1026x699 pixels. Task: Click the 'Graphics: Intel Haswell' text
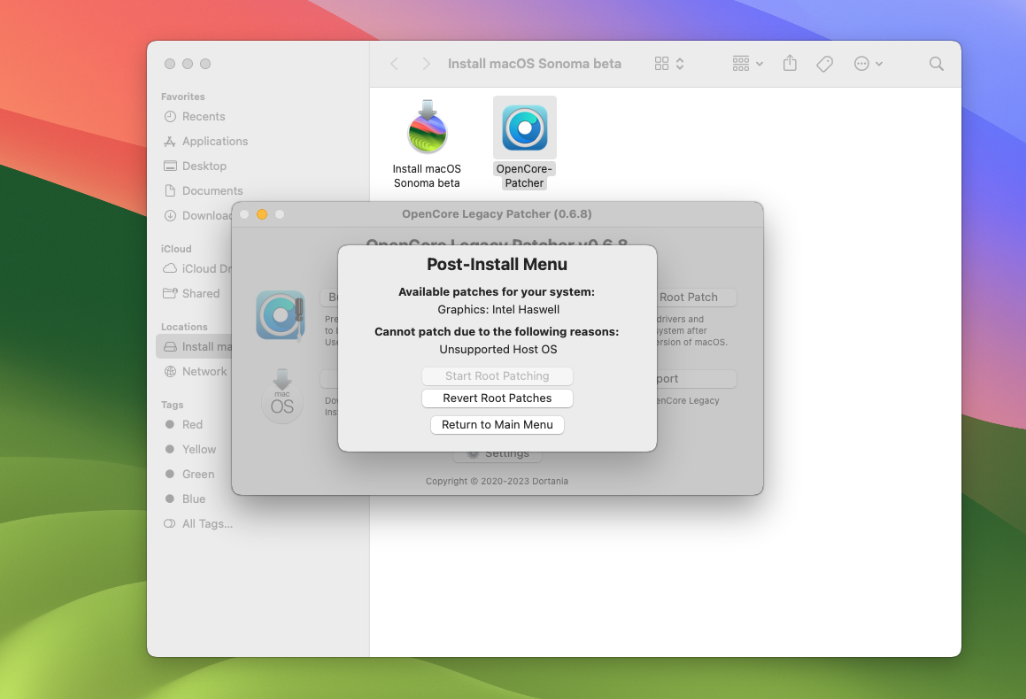point(499,310)
